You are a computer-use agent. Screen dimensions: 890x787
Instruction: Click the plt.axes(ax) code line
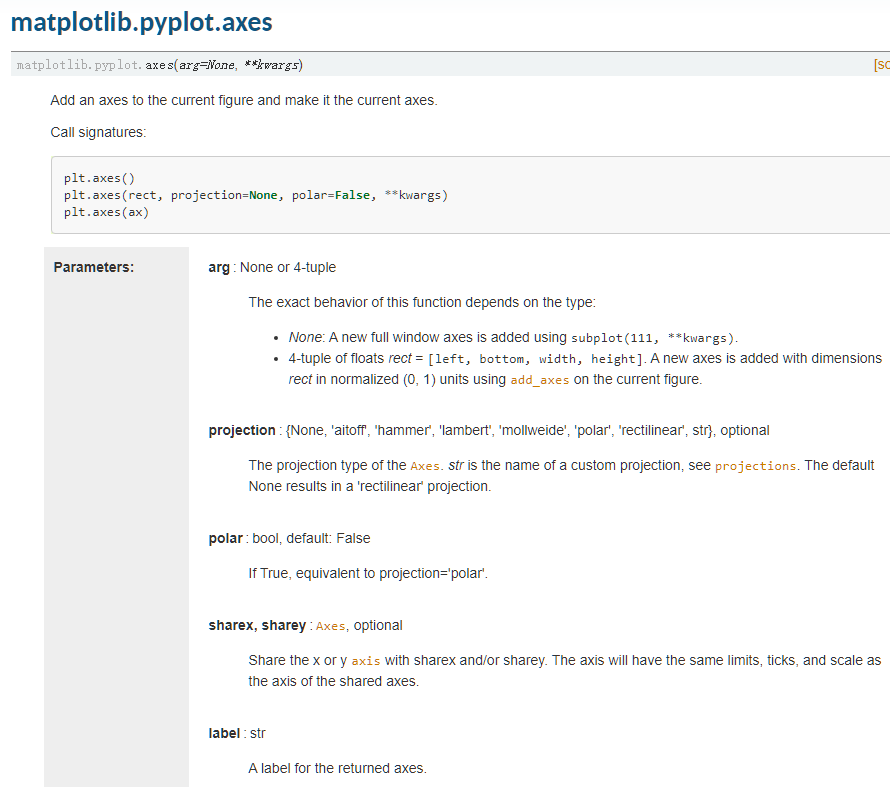click(106, 212)
